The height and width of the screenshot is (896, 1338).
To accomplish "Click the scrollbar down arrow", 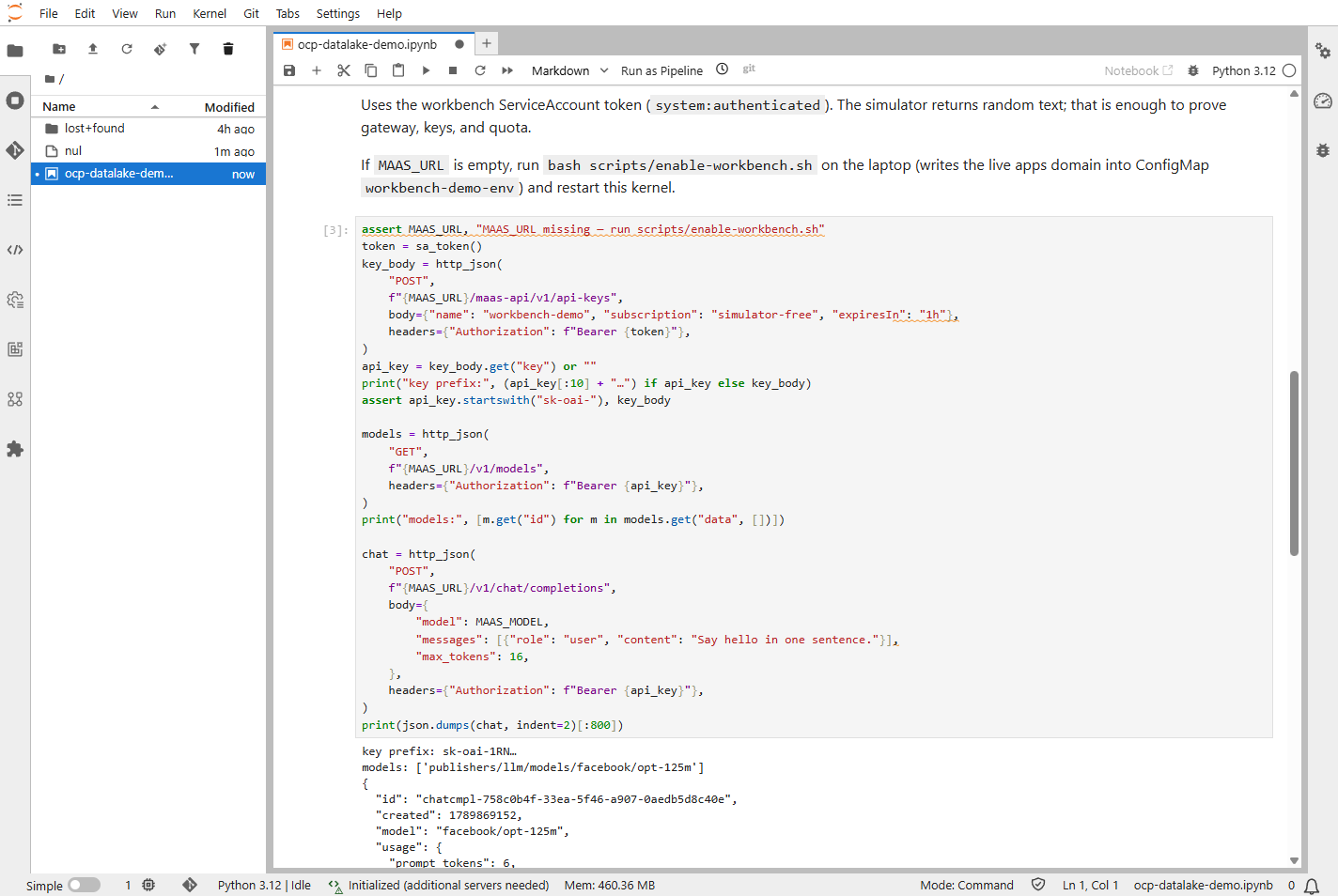I will (x=1294, y=860).
